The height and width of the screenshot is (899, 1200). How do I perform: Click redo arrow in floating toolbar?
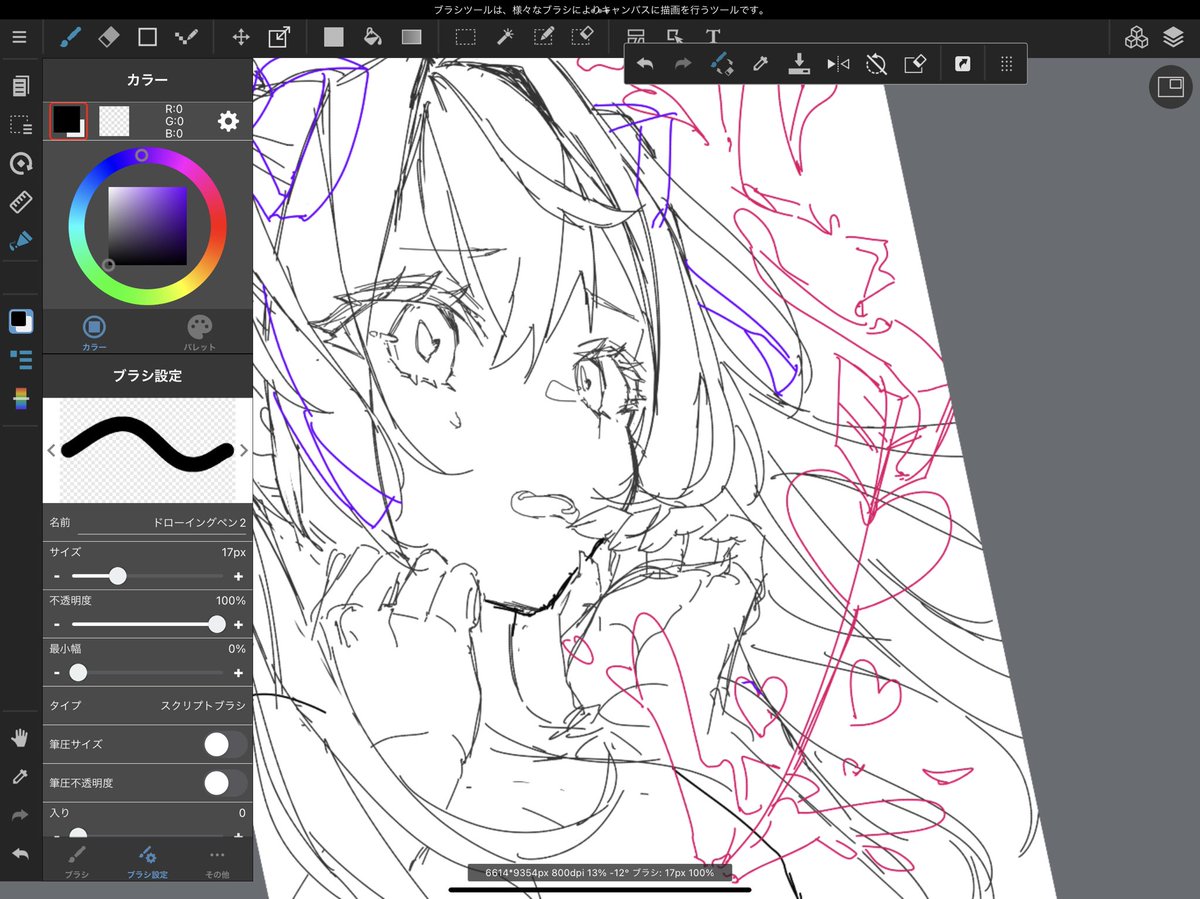click(x=683, y=63)
